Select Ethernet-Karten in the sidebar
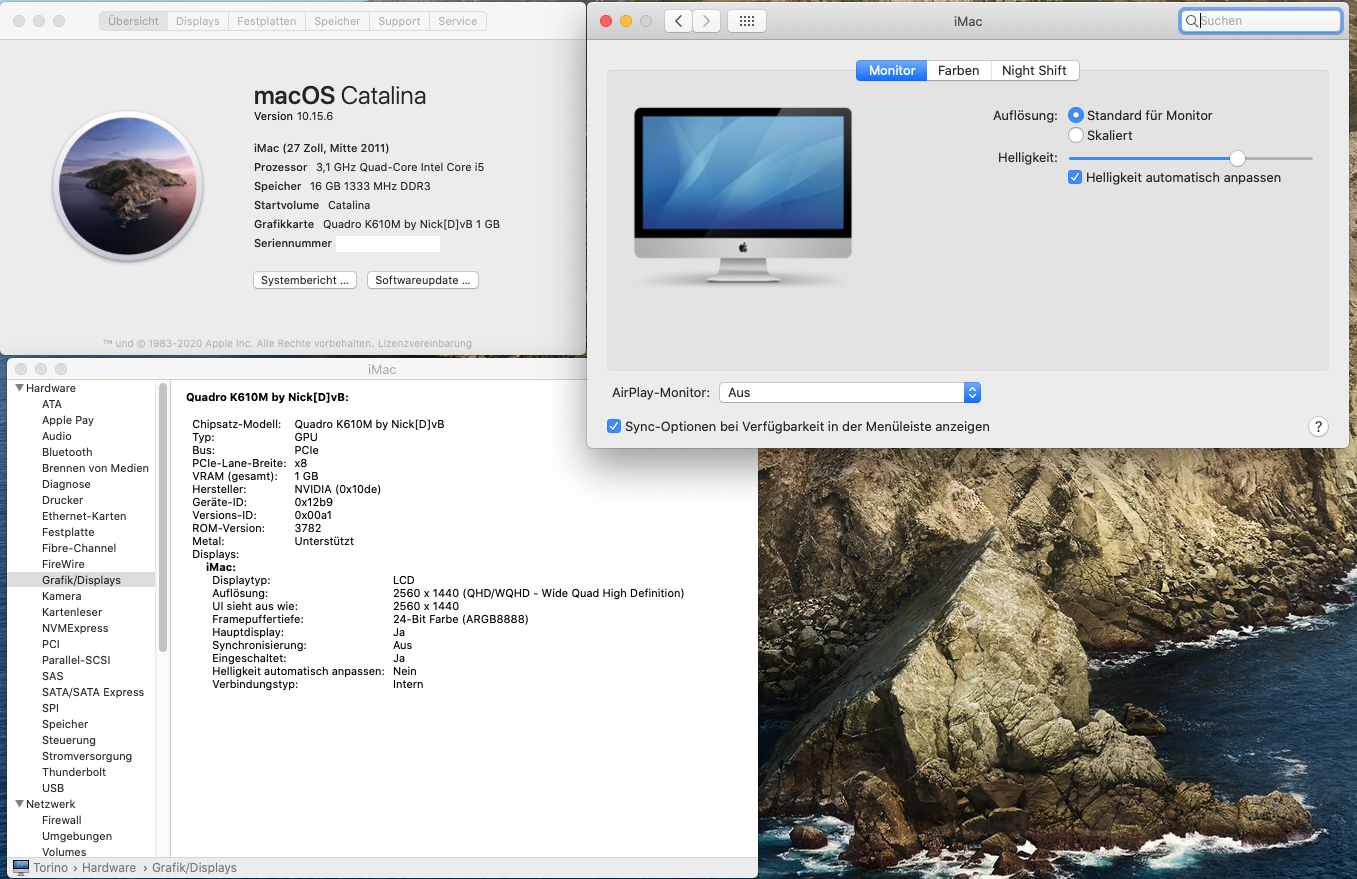The height and width of the screenshot is (879, 1357). pos(84,516)
